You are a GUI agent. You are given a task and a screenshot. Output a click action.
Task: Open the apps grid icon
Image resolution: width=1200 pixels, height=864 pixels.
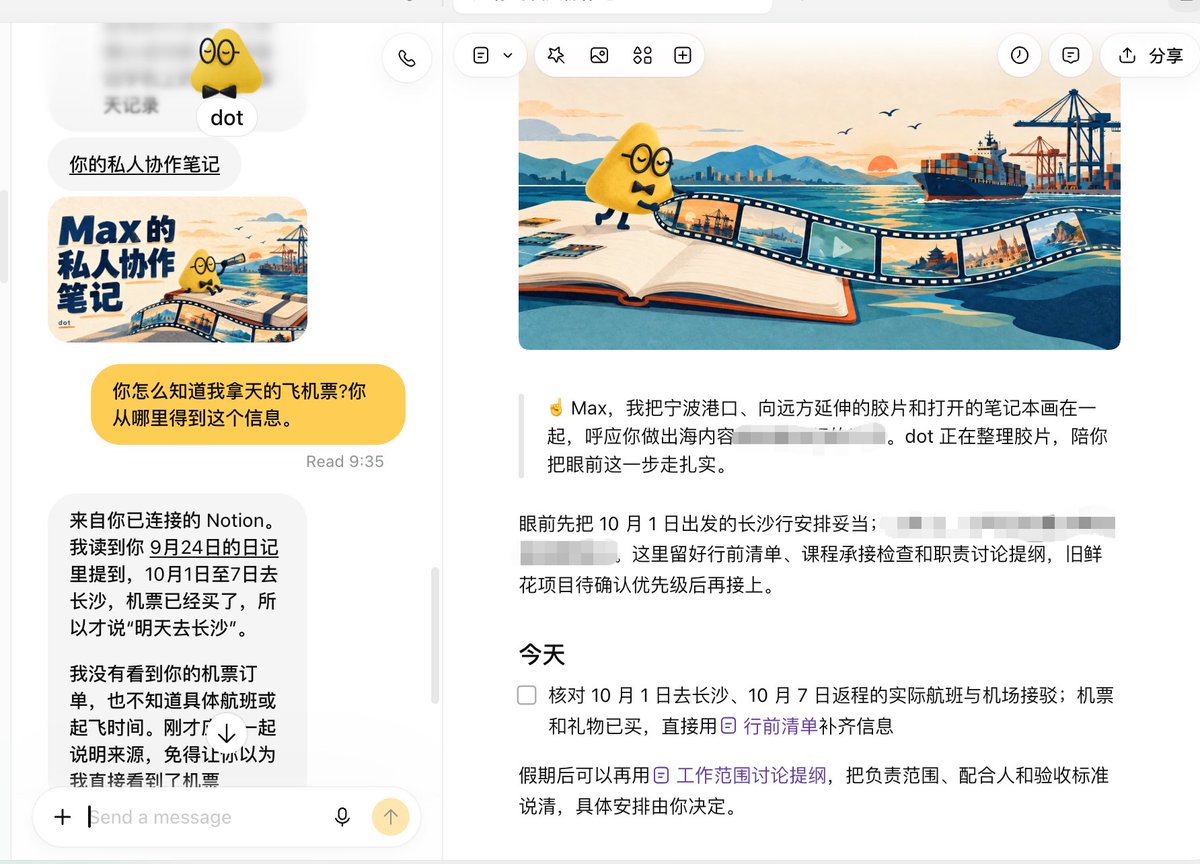click(642, 56)
